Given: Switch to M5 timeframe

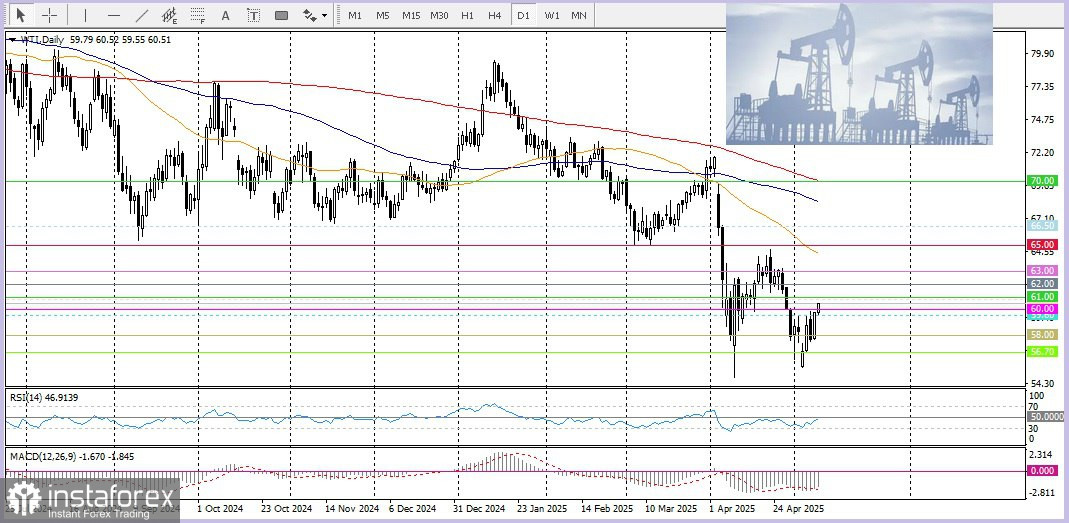Looking at the screenshot, I should click(382, 14).
